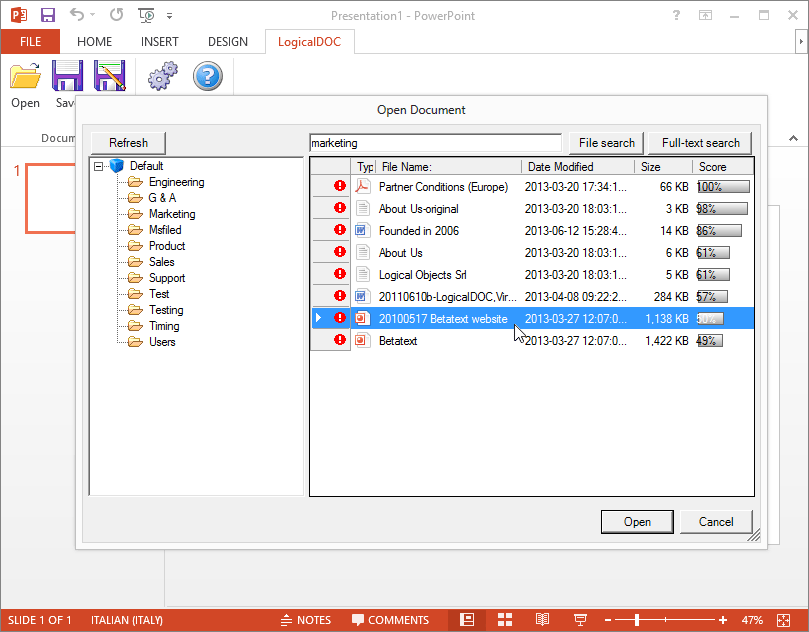Click the zoom slider handle in status bar
809x632 pixels.
click(637, 620)
